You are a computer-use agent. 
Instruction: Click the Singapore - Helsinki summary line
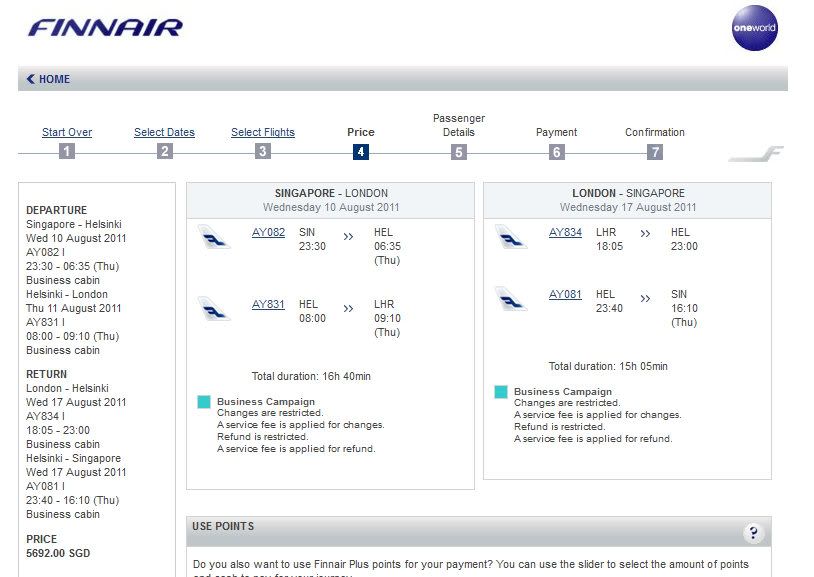[74, 224]
